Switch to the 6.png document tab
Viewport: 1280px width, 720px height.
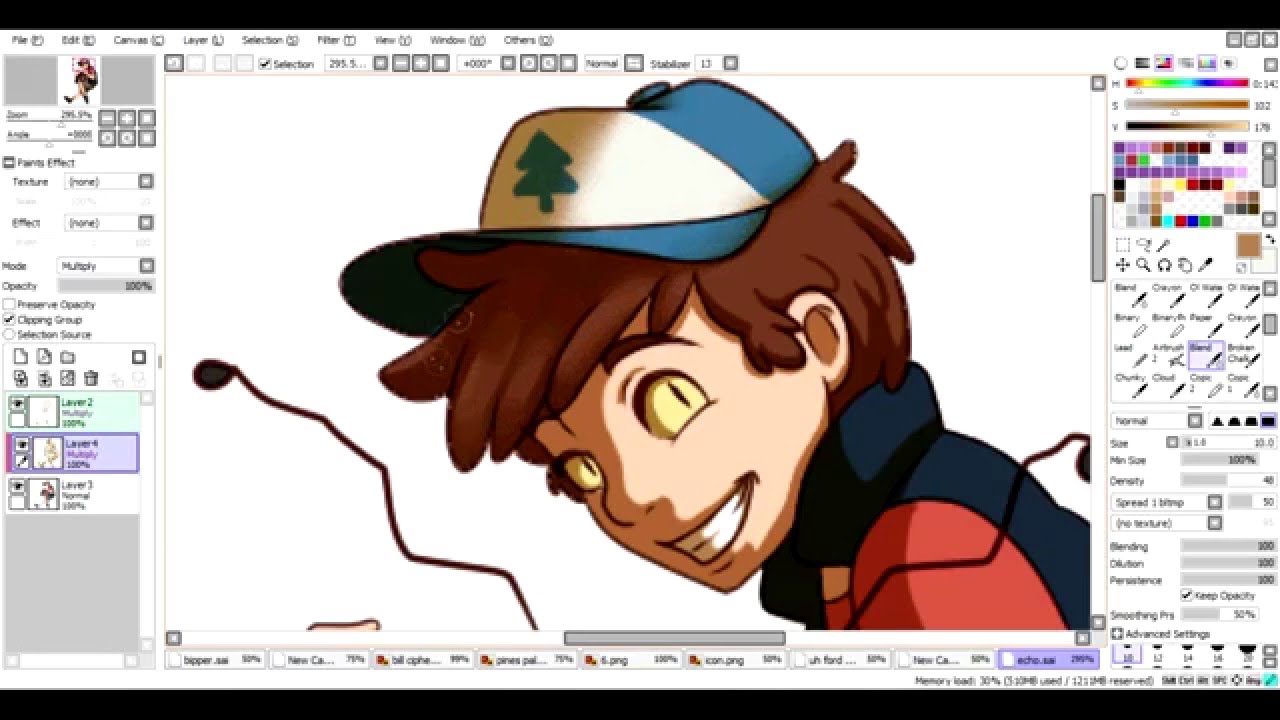(x=632, y=660)
